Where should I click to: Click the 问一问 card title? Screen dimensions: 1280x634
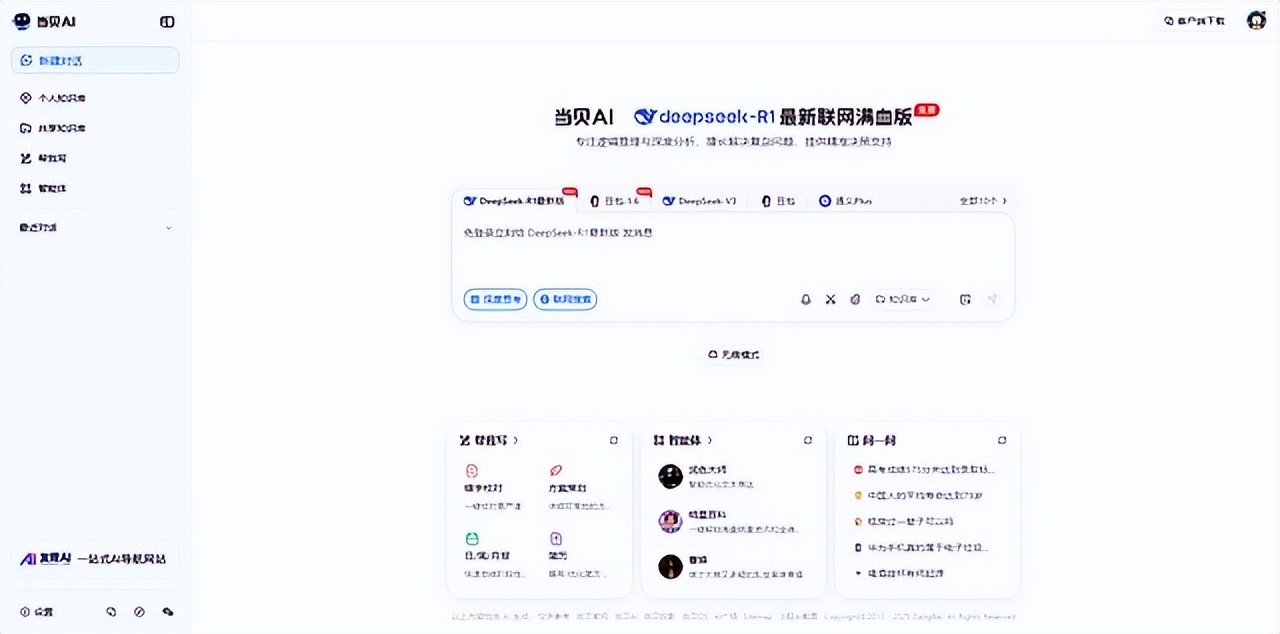877,440
